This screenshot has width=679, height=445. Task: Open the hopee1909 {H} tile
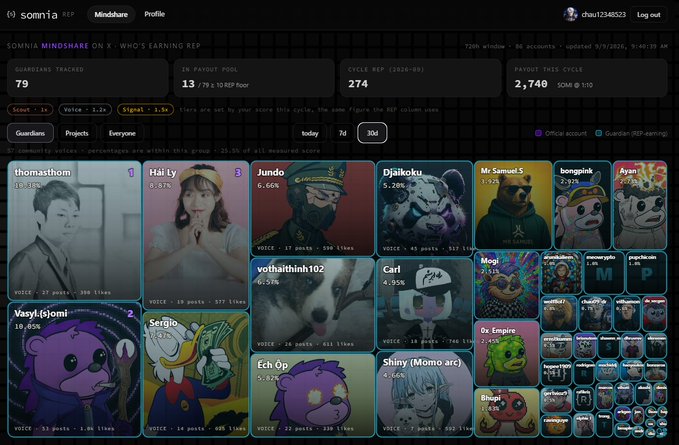[556, 373]
